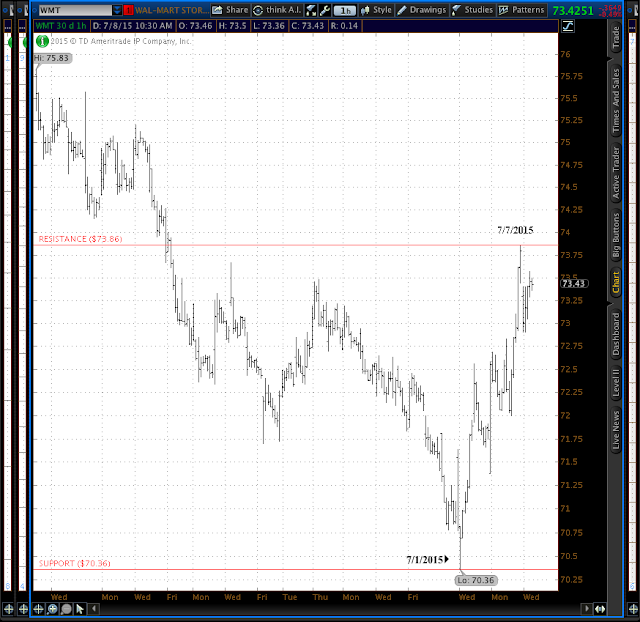Open the Dashboard sidebar tab
Image resolution: width=640 pixels, height=622 pixels.
(x=616, y=334)
